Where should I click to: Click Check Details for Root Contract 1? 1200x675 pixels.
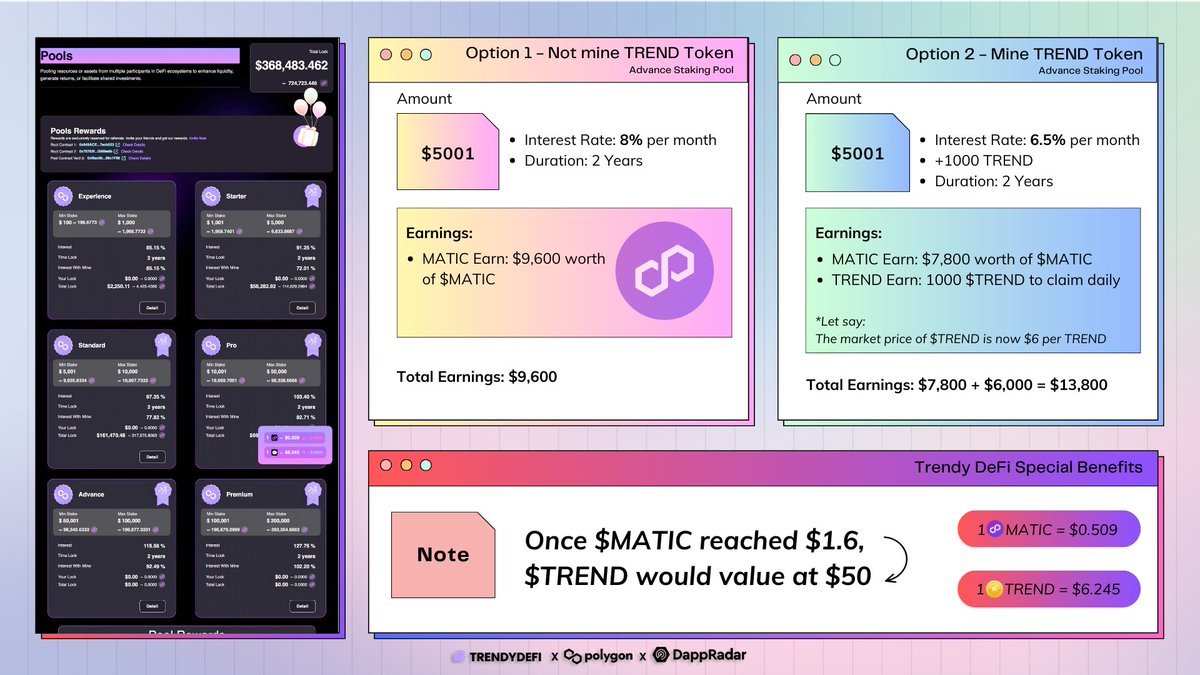[x=134, y=144]
